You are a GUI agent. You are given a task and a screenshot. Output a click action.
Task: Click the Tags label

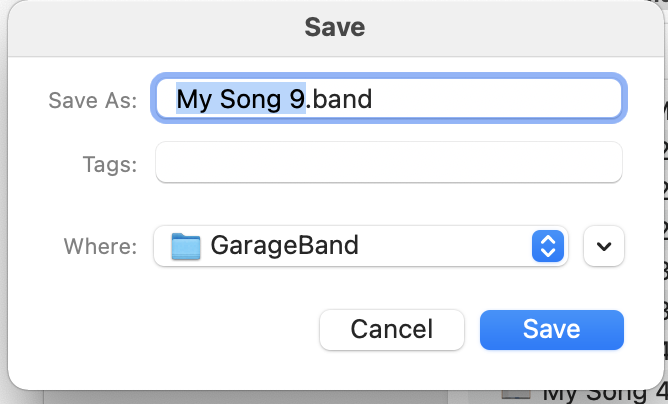(x=108, y=163)
